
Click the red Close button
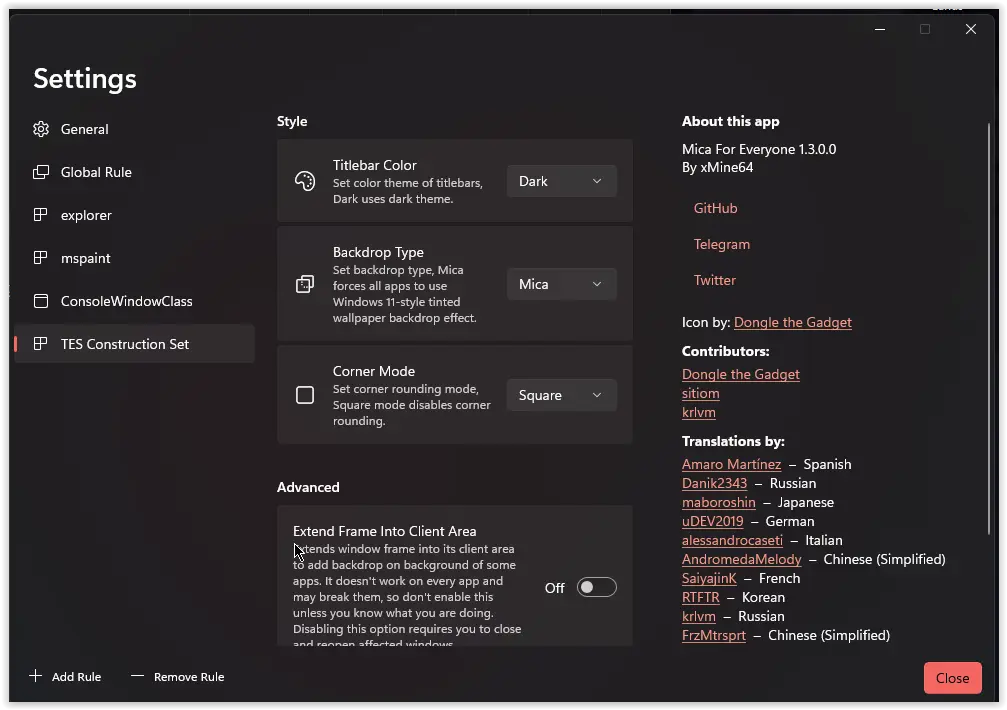click(x=952, y=678)
